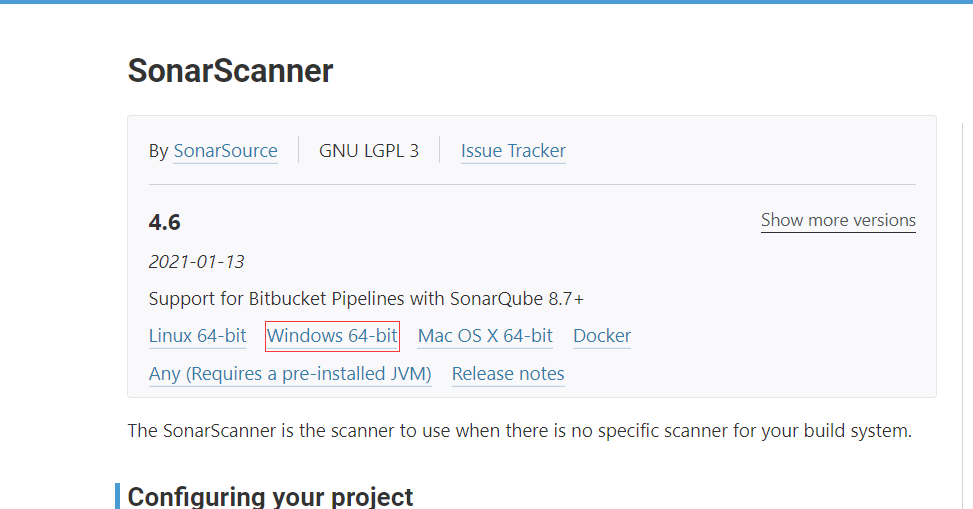
Task: Click the paragraph describing the SonarScanner
Action: pos(519,431)
